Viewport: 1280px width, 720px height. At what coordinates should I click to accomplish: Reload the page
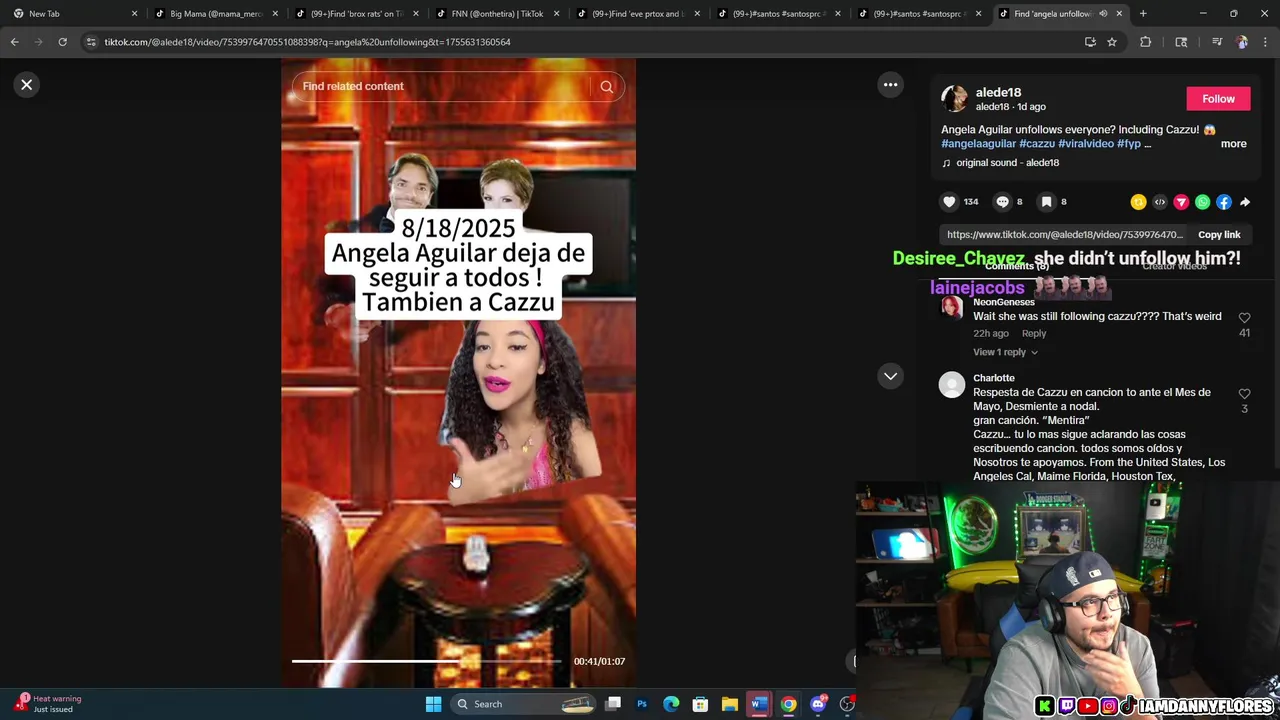click(x=62, y=42)
